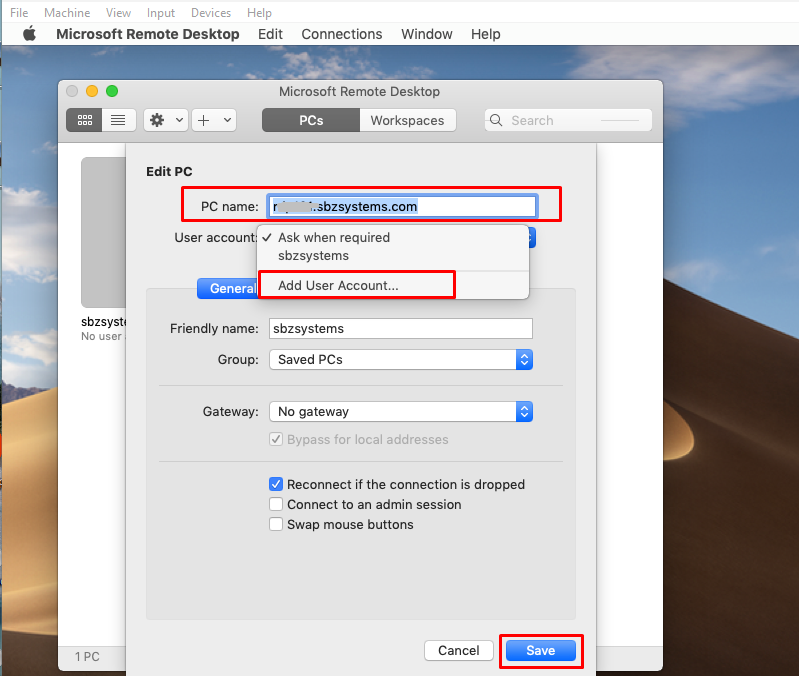
Task: Open the Gateway No gateway dropdown
Action: tap(401, 412)
